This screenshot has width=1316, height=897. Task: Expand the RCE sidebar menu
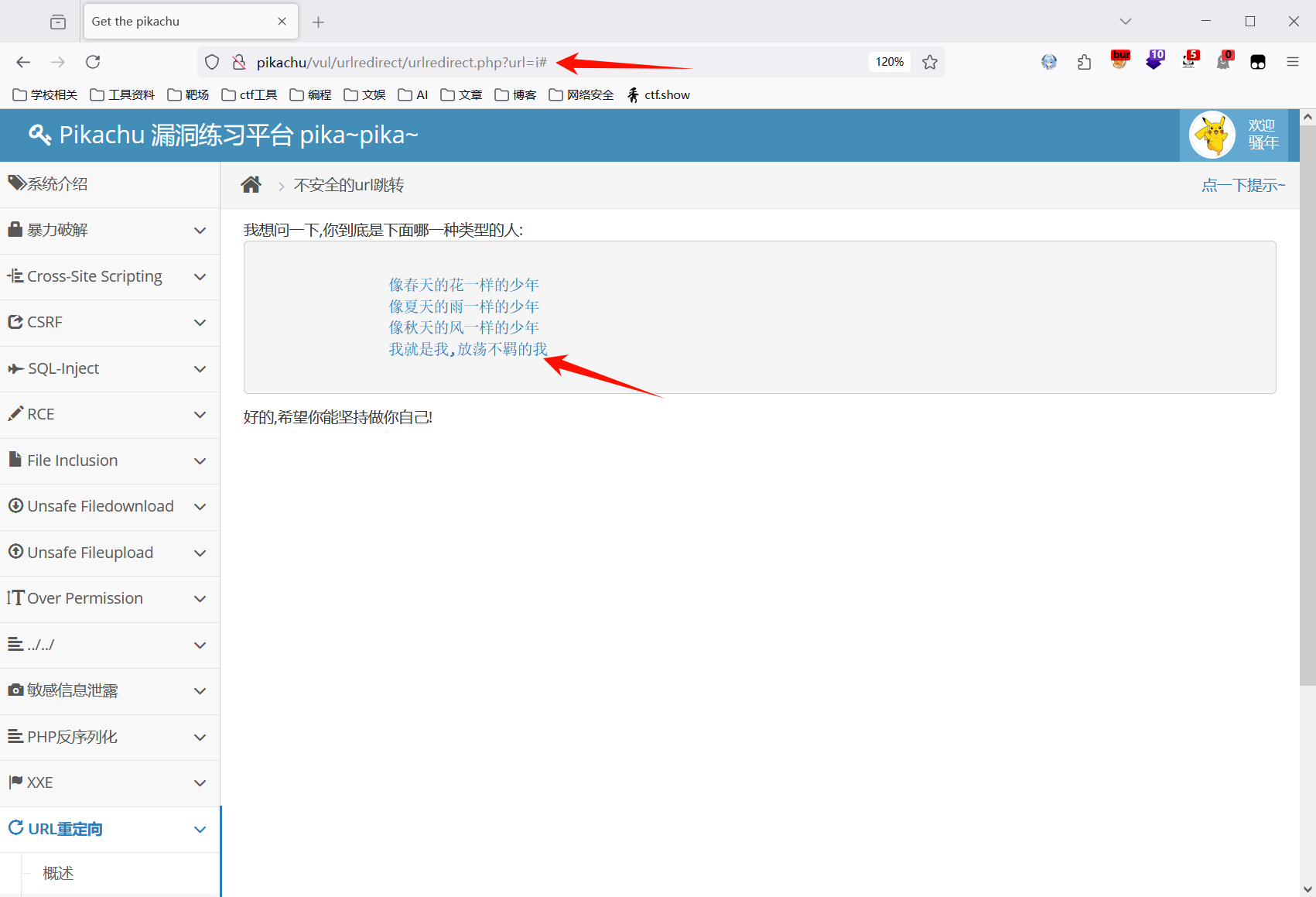[x=110, y=414]
